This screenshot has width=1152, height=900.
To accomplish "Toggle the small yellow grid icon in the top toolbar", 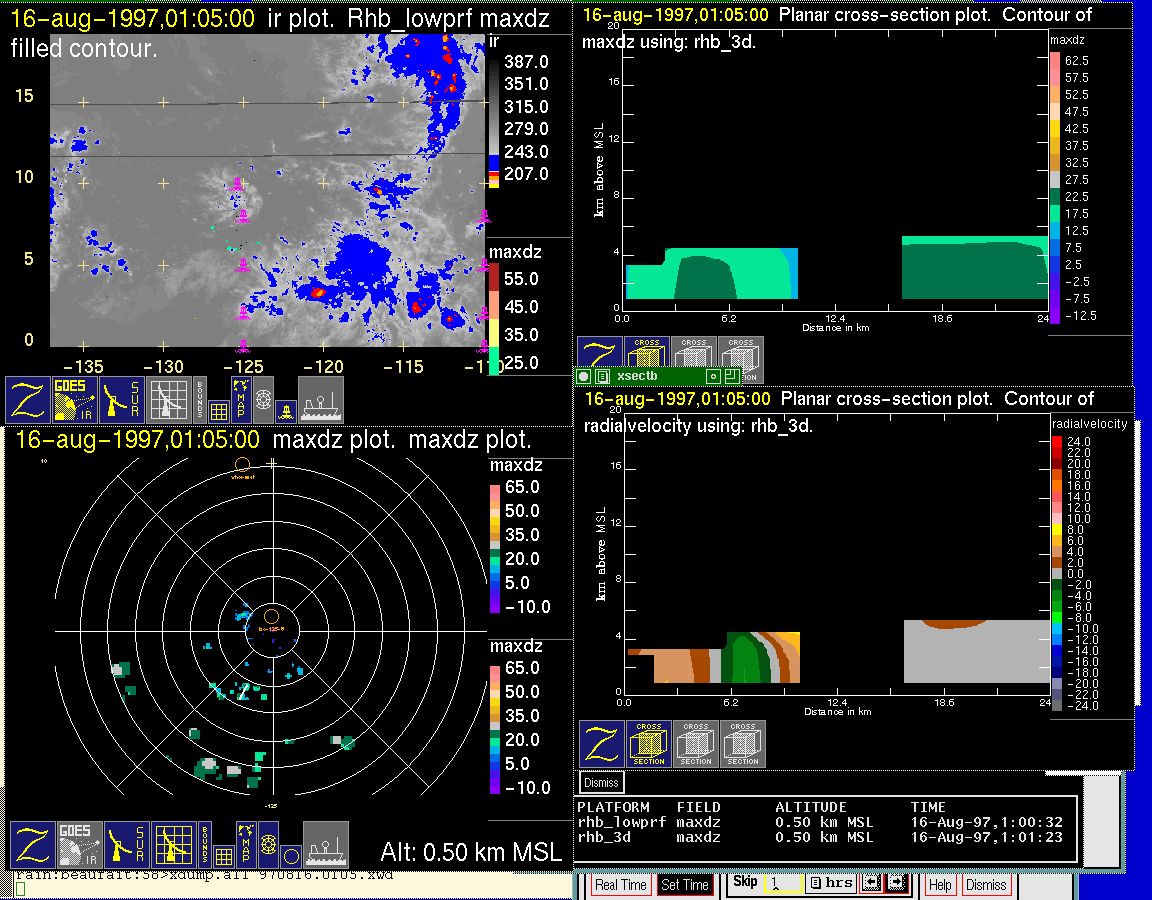I will click(x=220, y=409).
